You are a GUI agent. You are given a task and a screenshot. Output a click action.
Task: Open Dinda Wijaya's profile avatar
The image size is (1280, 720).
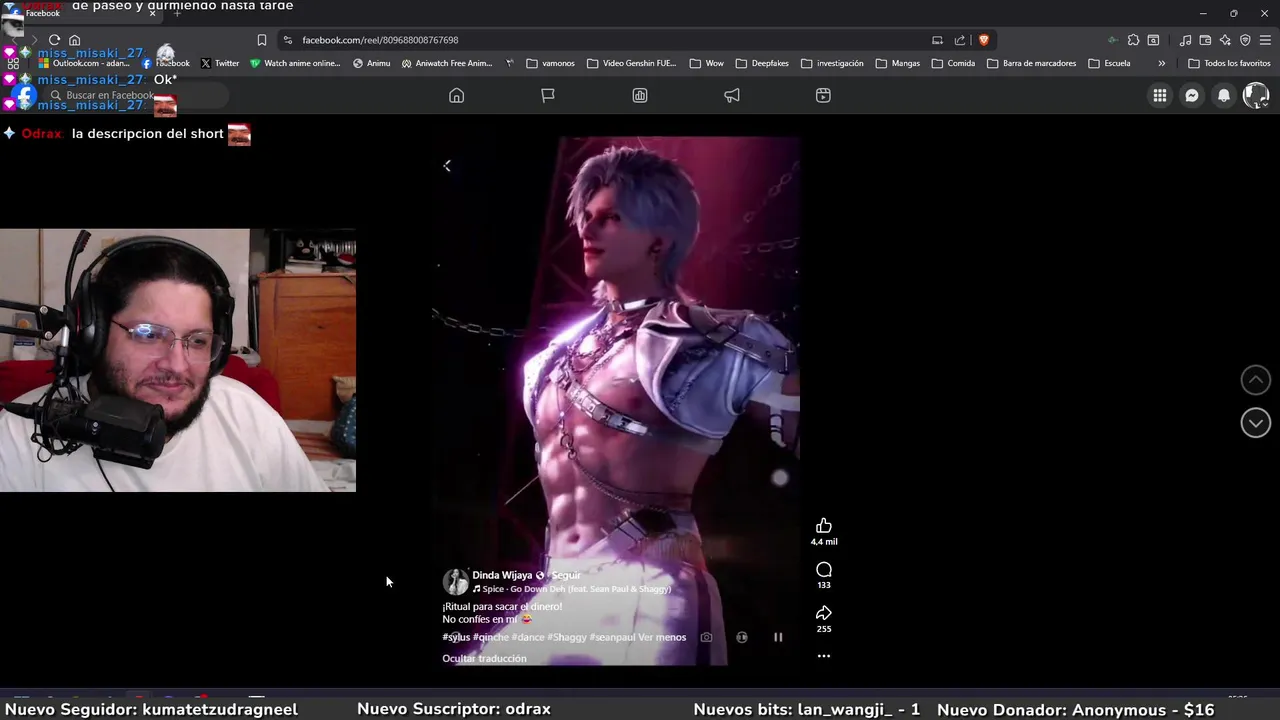pos(455,582)
